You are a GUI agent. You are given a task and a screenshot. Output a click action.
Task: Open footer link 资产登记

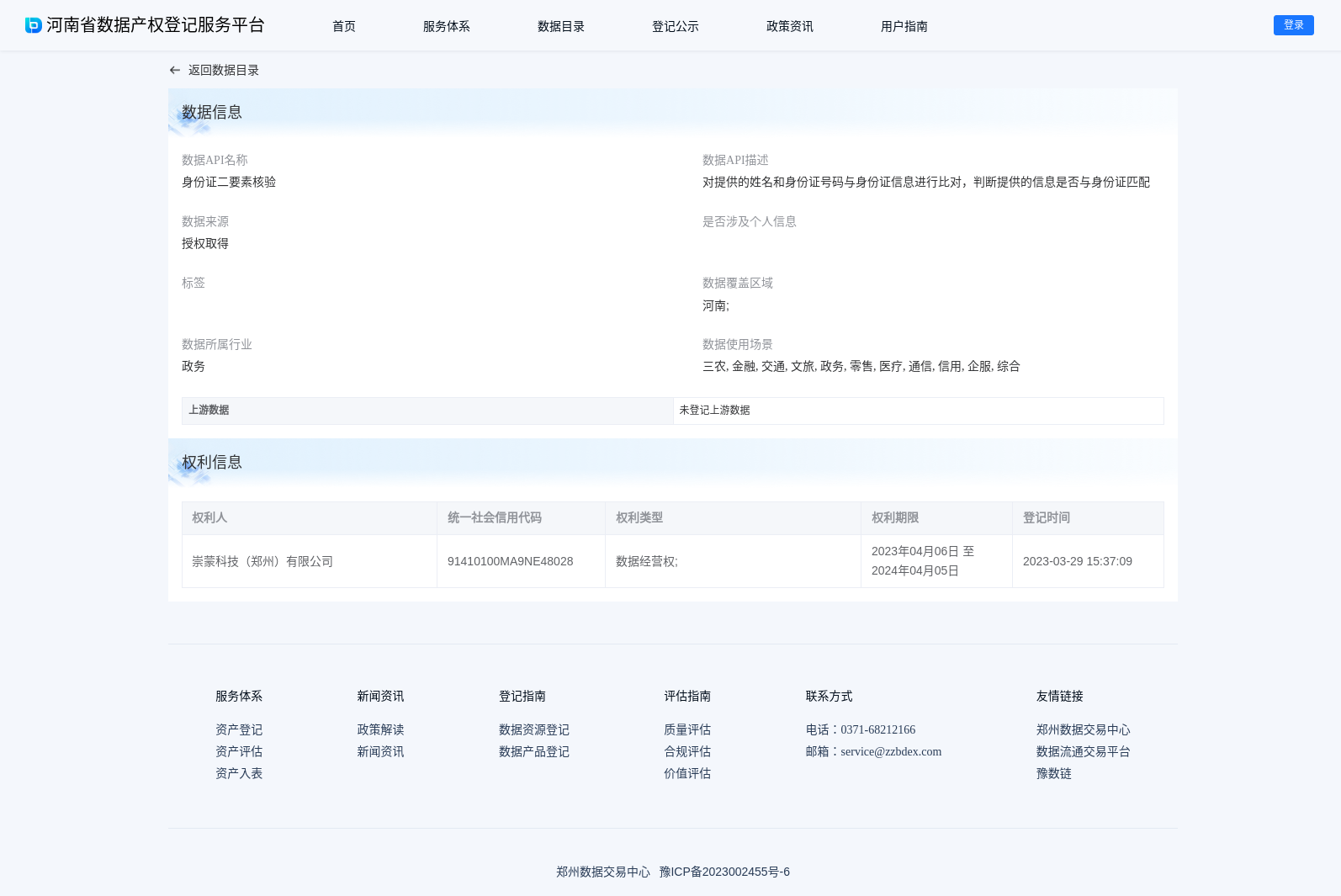point(239,729)
